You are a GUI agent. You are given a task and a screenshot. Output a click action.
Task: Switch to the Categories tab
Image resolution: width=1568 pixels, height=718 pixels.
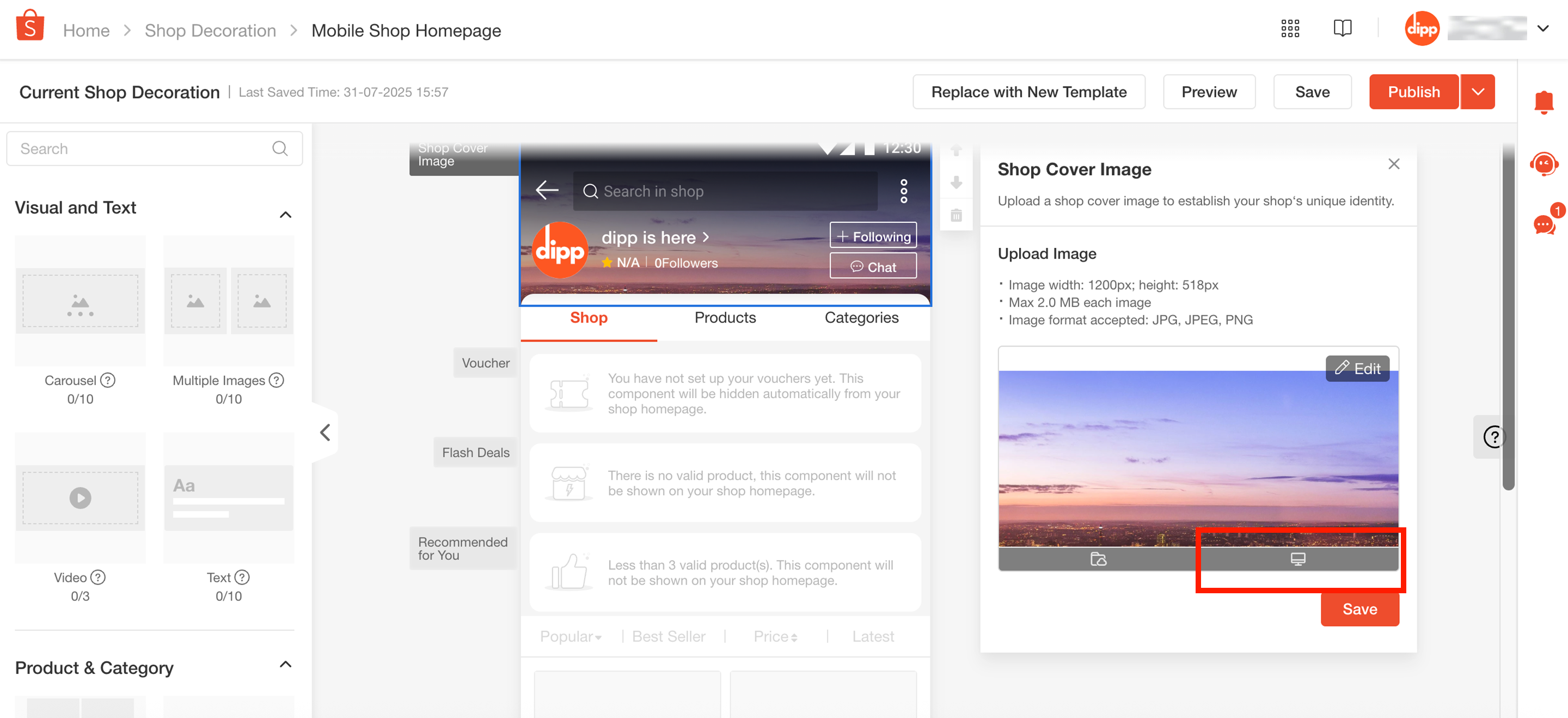861,317
